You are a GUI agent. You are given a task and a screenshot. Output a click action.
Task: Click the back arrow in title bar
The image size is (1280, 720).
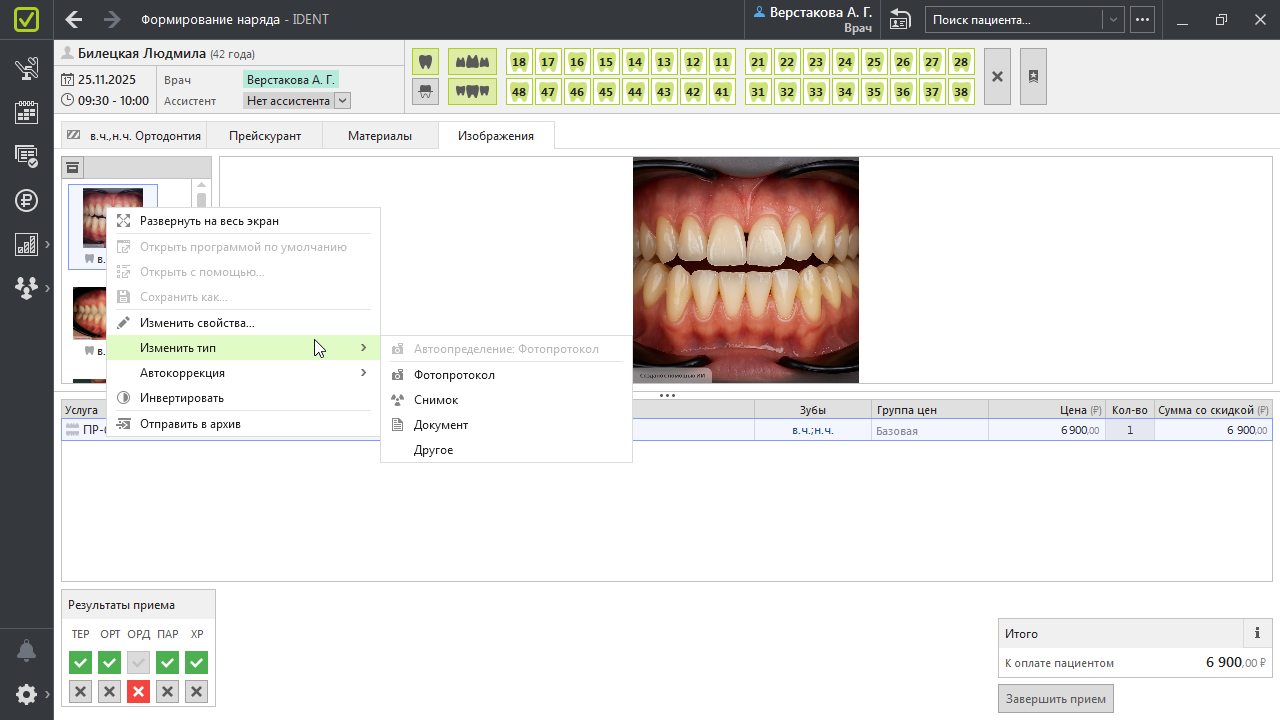click(x=74, y=20)
